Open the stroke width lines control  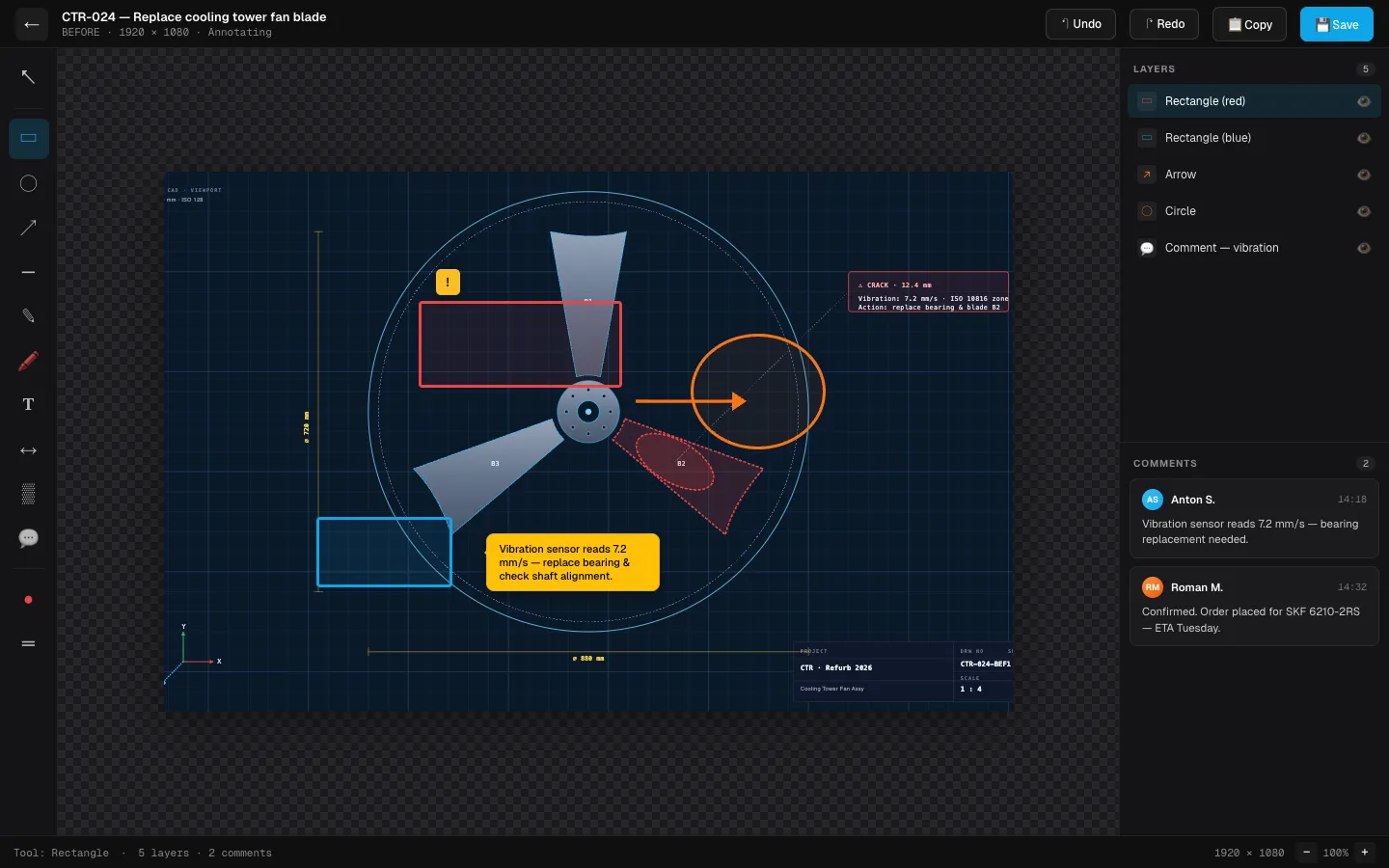point(28,643)
